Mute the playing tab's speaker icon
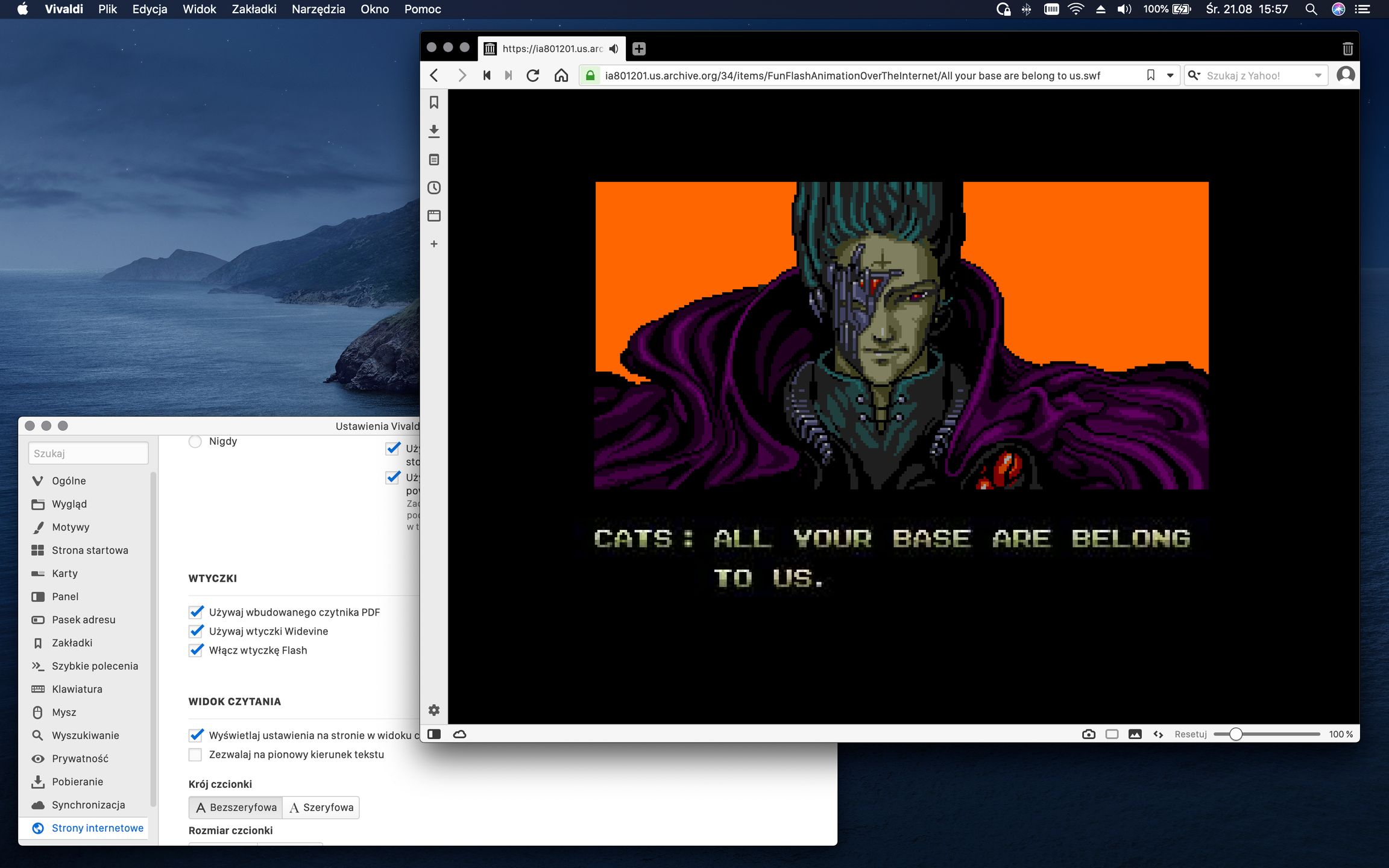The image size is (1389, 868). (614, 48)
